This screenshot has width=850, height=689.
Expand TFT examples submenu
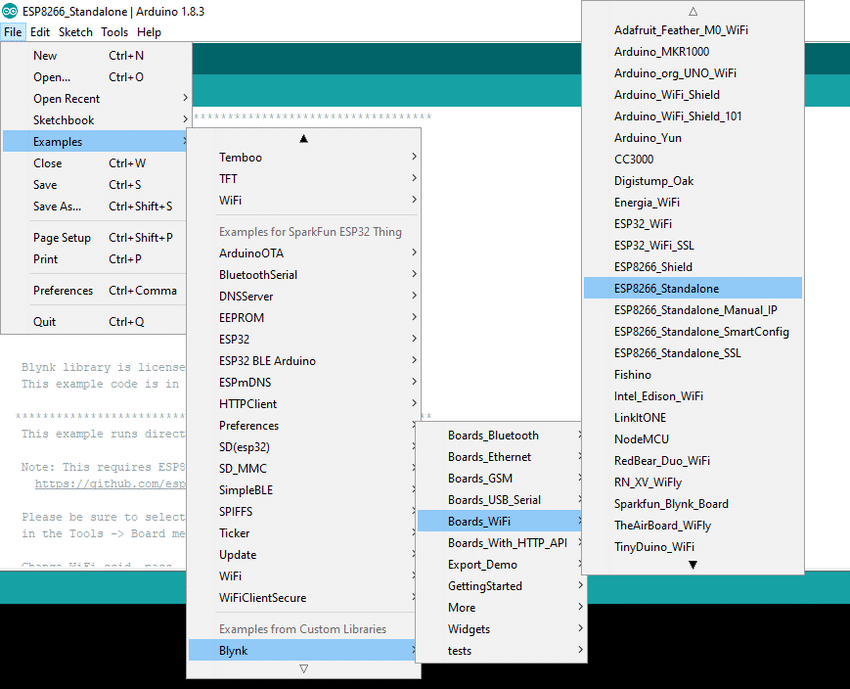point(304,179)
